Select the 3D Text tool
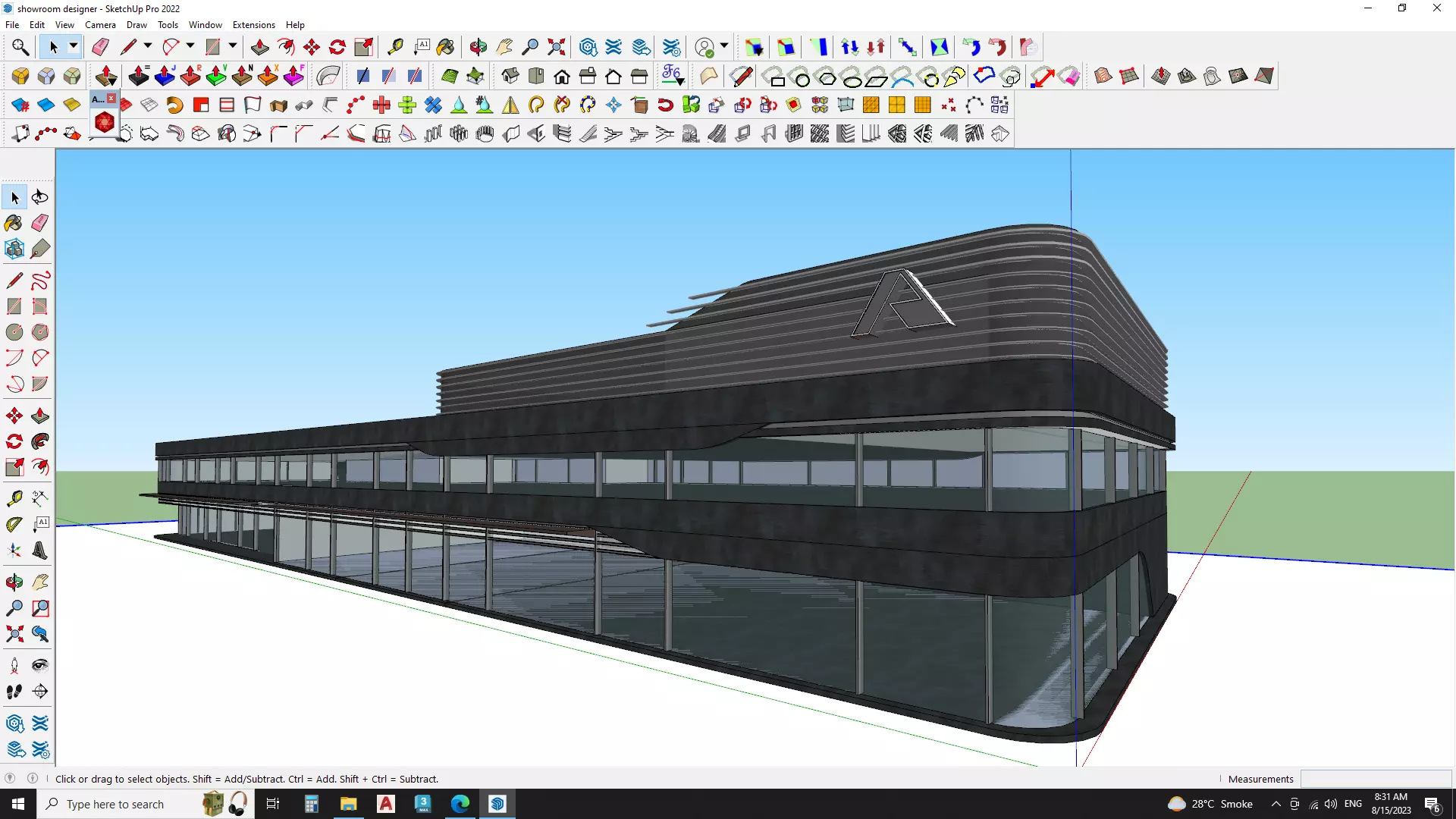1456x819 pixels. pyautogui.click(x=40, y=551)
